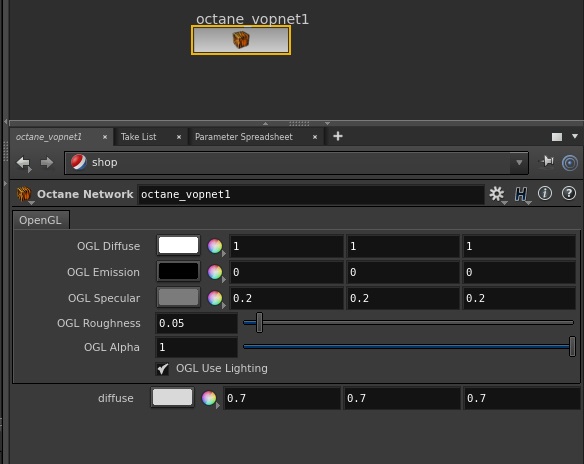Click the OGL Roughness slider handle
The height and width of the screenshot is (464, 584).
click(x=260, y=322)
